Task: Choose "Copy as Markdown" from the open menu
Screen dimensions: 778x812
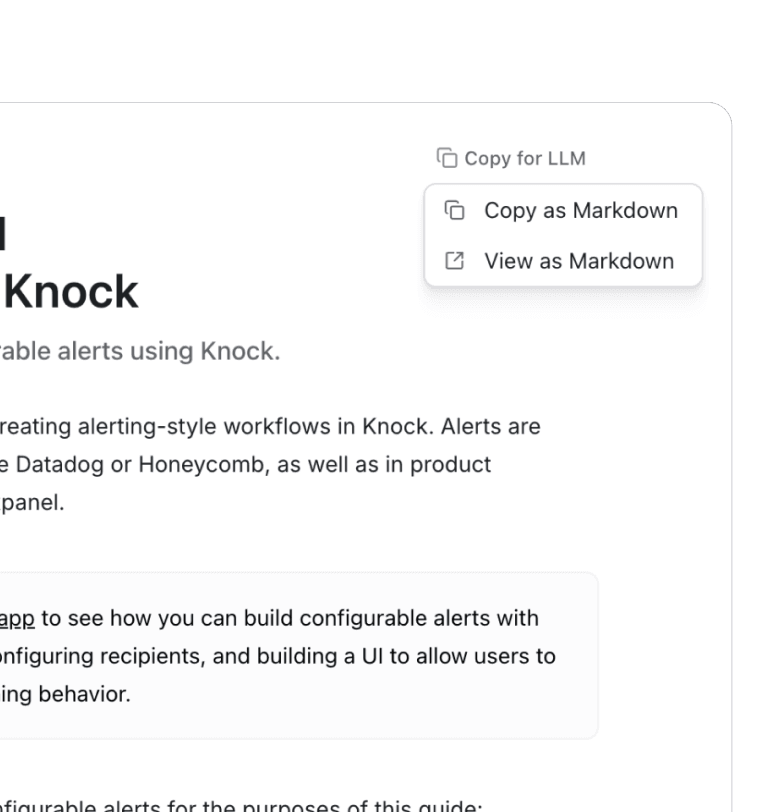Action: point(580,211)
